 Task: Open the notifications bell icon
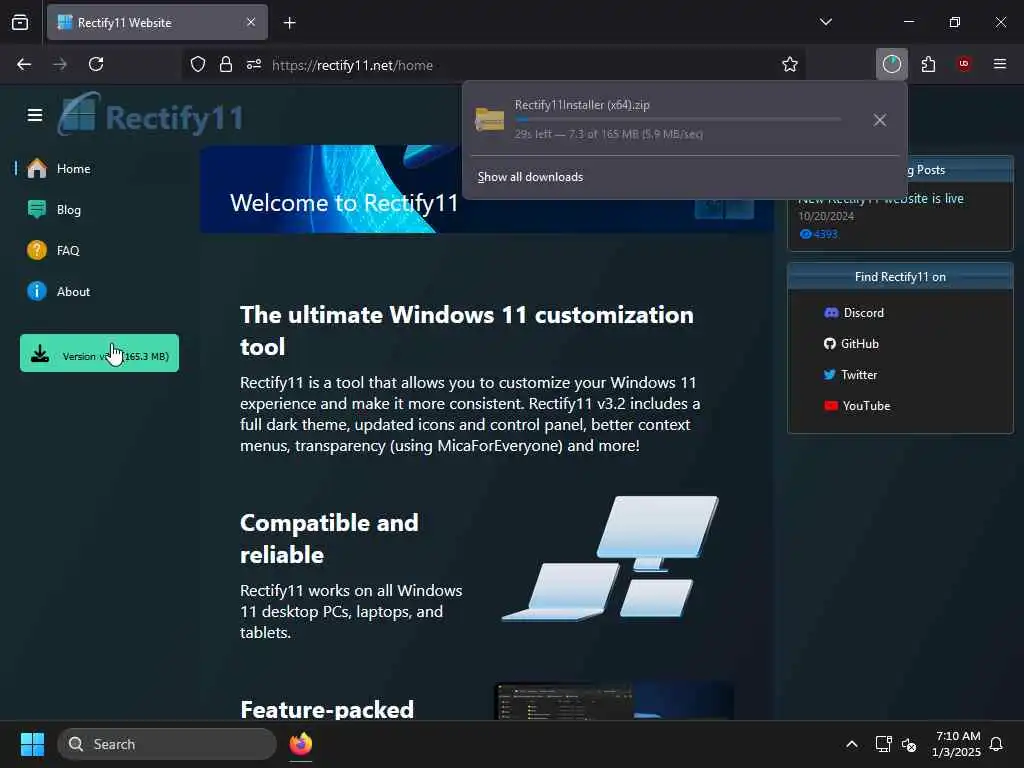point(996,744)
